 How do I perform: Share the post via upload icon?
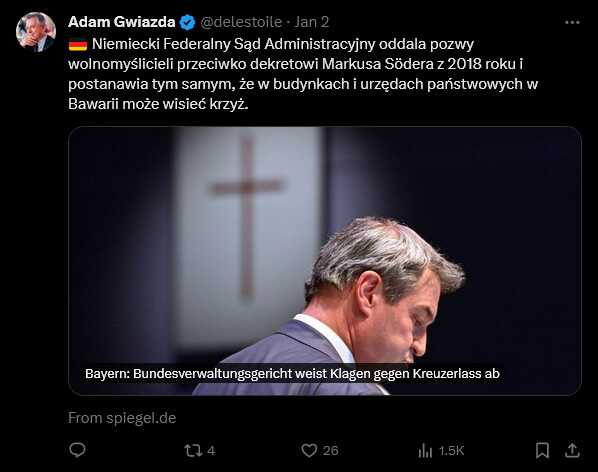[572, 450]
